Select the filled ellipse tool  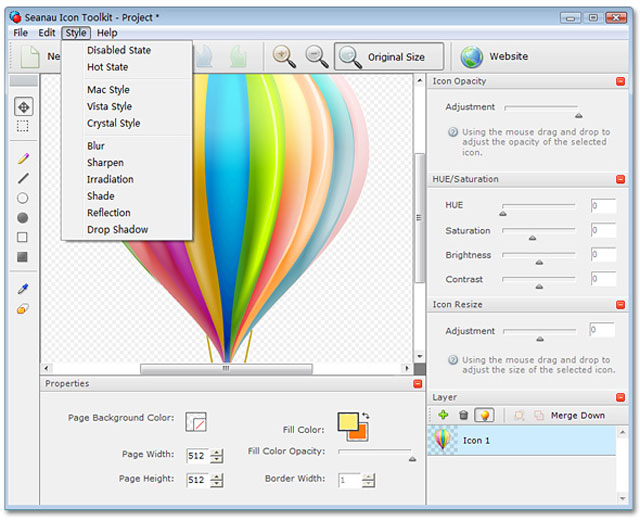(x=23, y=218)
